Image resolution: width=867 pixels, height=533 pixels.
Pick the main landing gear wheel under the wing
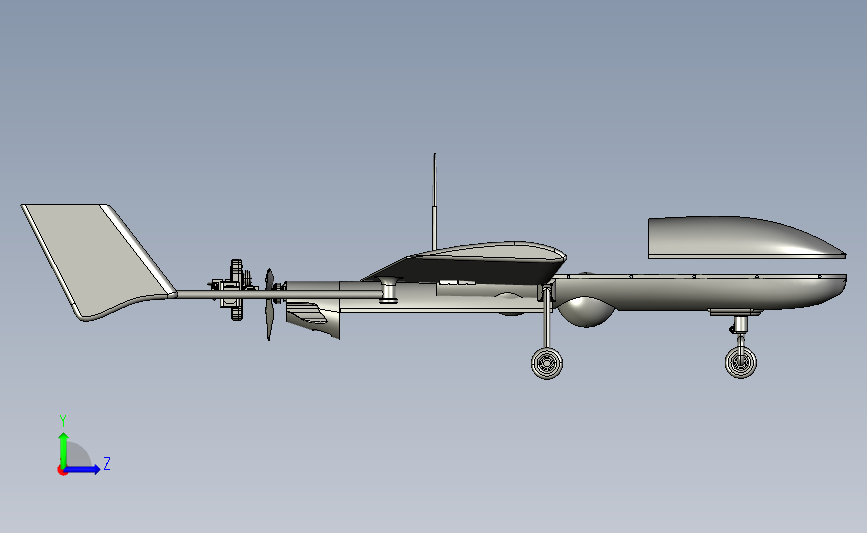click(x=547, y=363)
